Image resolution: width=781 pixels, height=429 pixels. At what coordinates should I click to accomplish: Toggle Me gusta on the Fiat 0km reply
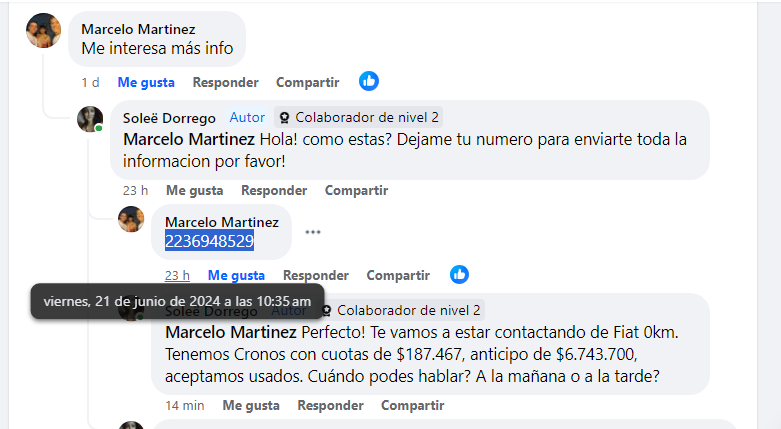point(251,405)
